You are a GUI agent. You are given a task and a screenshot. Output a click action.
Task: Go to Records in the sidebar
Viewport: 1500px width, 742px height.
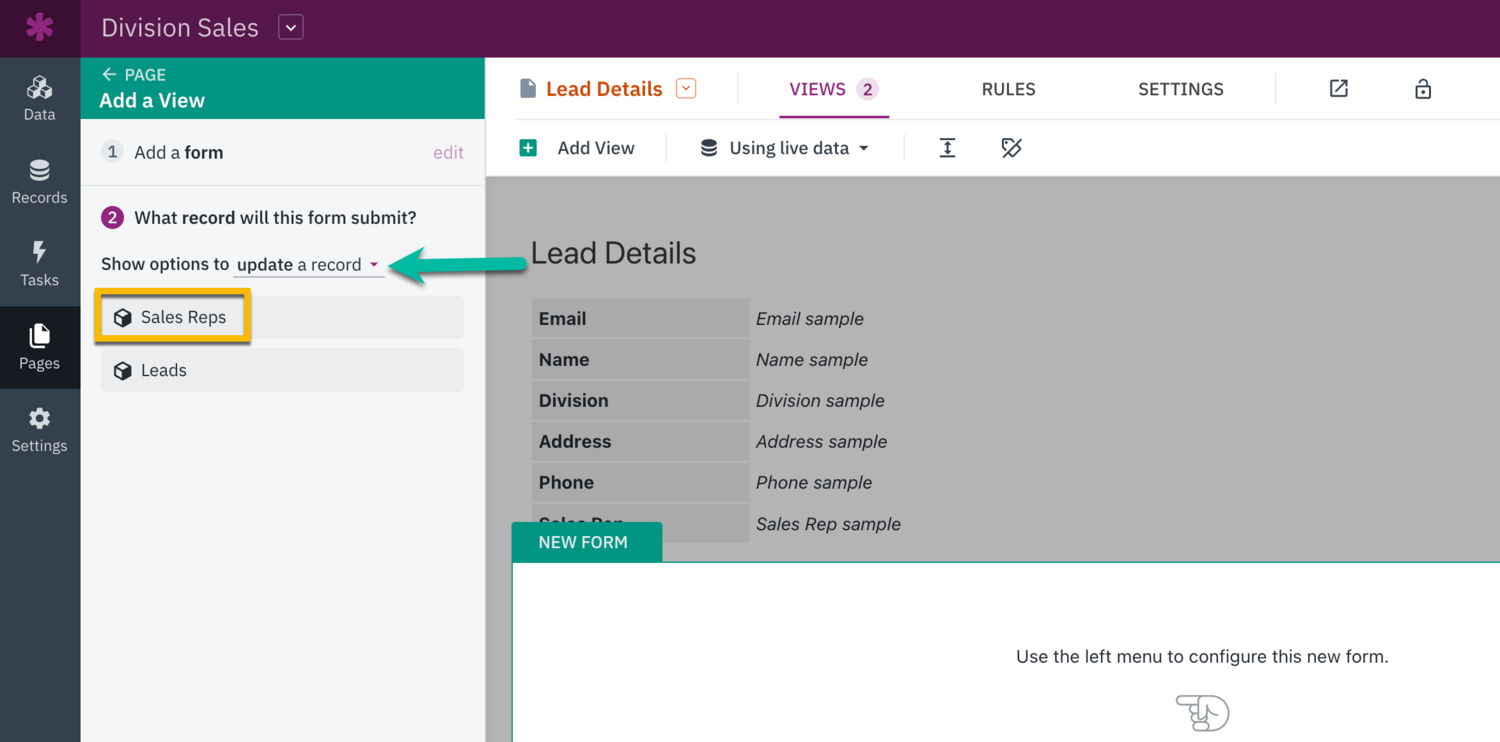39,181
